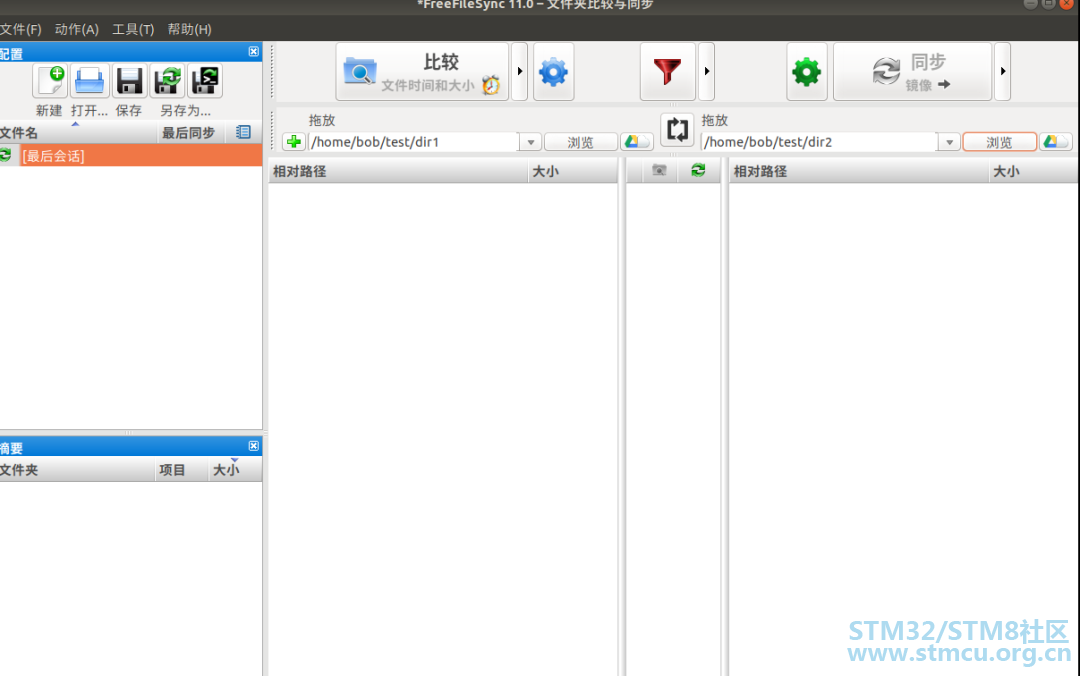
Task: Sort configurations by 文件名 column
Action: point(78,133)
